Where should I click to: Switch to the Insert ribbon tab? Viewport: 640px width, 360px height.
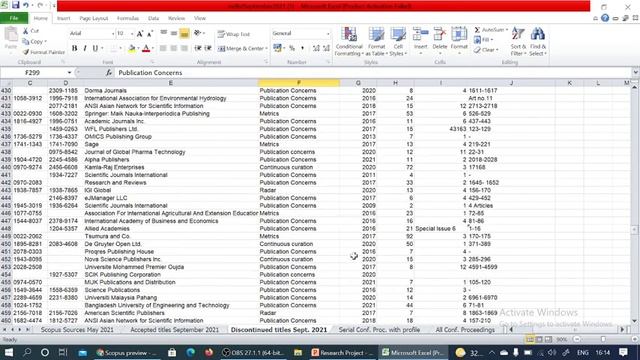coord(63,18)
